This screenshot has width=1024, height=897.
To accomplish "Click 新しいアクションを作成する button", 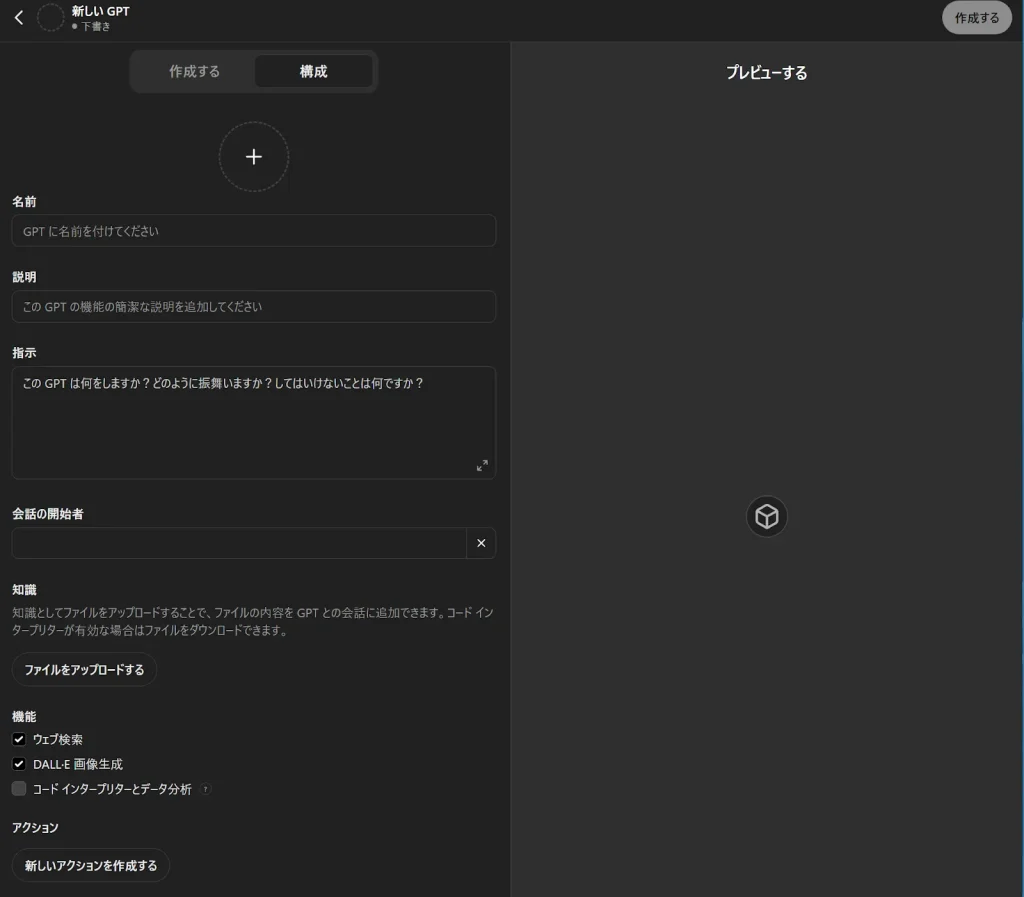I will (91, 866).
